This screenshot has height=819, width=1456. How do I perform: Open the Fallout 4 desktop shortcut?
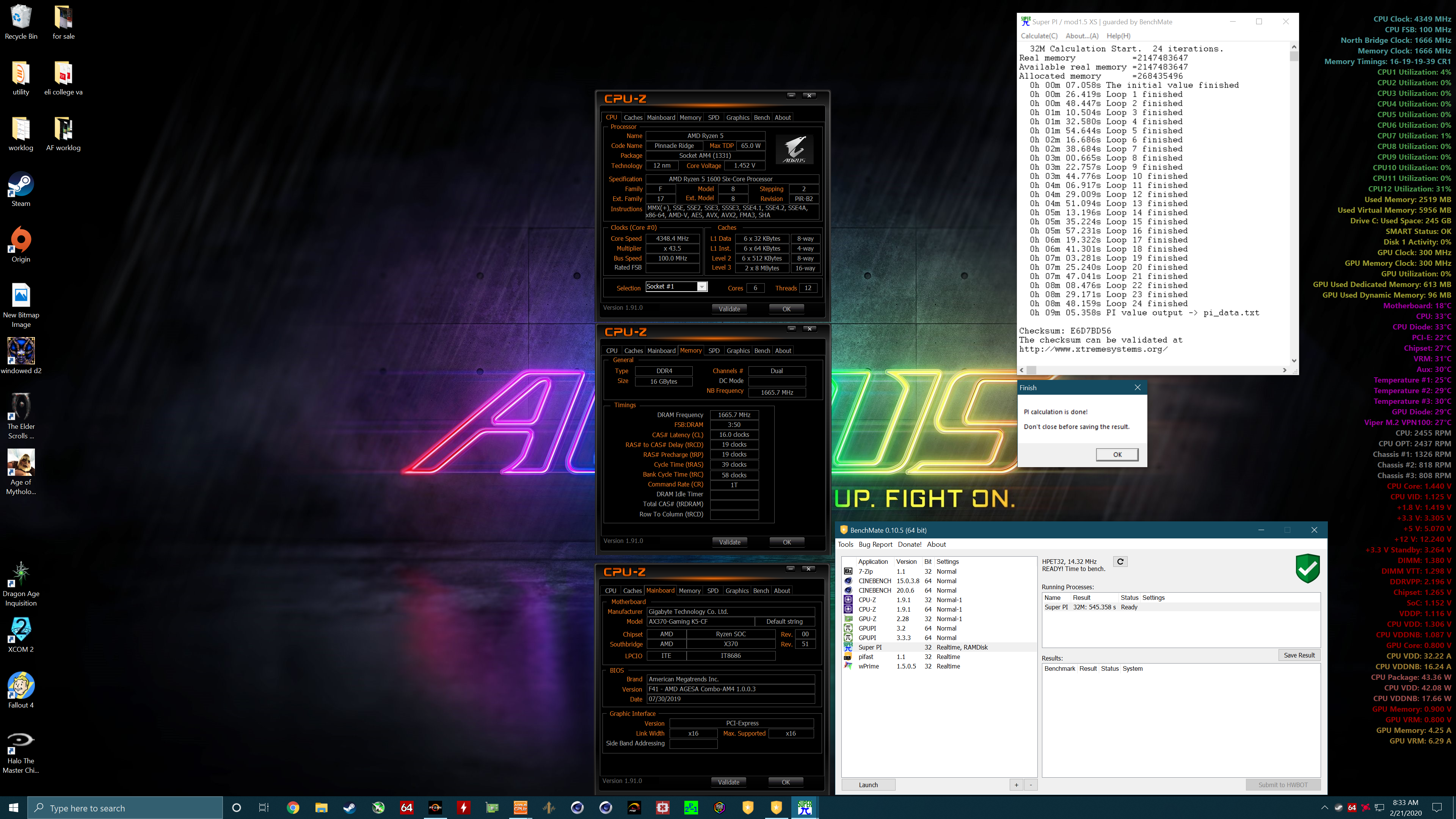coord(21,690)
